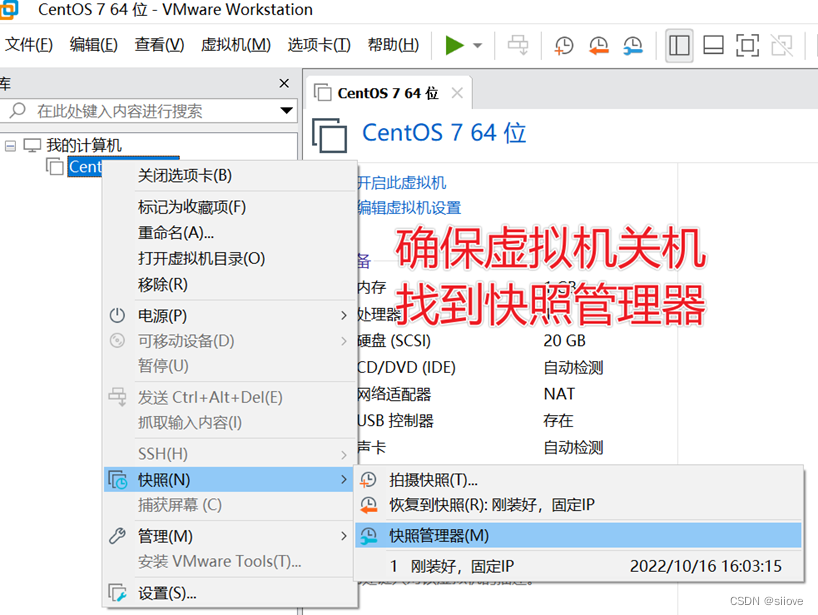The height and width of the screenshot is (615, 818).
Task: Open the 文件(F) menu
Action: coord(29,45)
